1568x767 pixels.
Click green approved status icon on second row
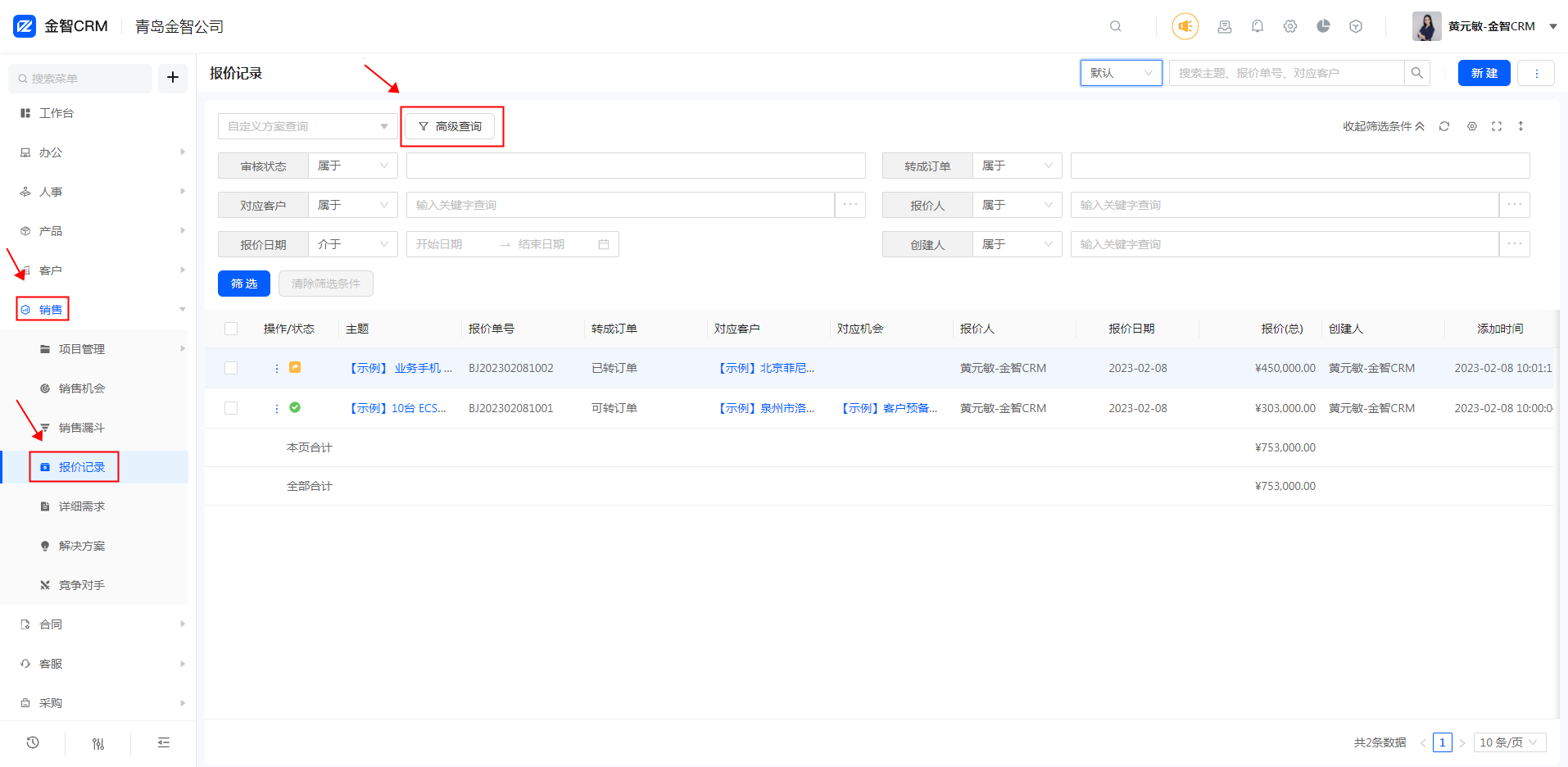click(x=295, y=407)
